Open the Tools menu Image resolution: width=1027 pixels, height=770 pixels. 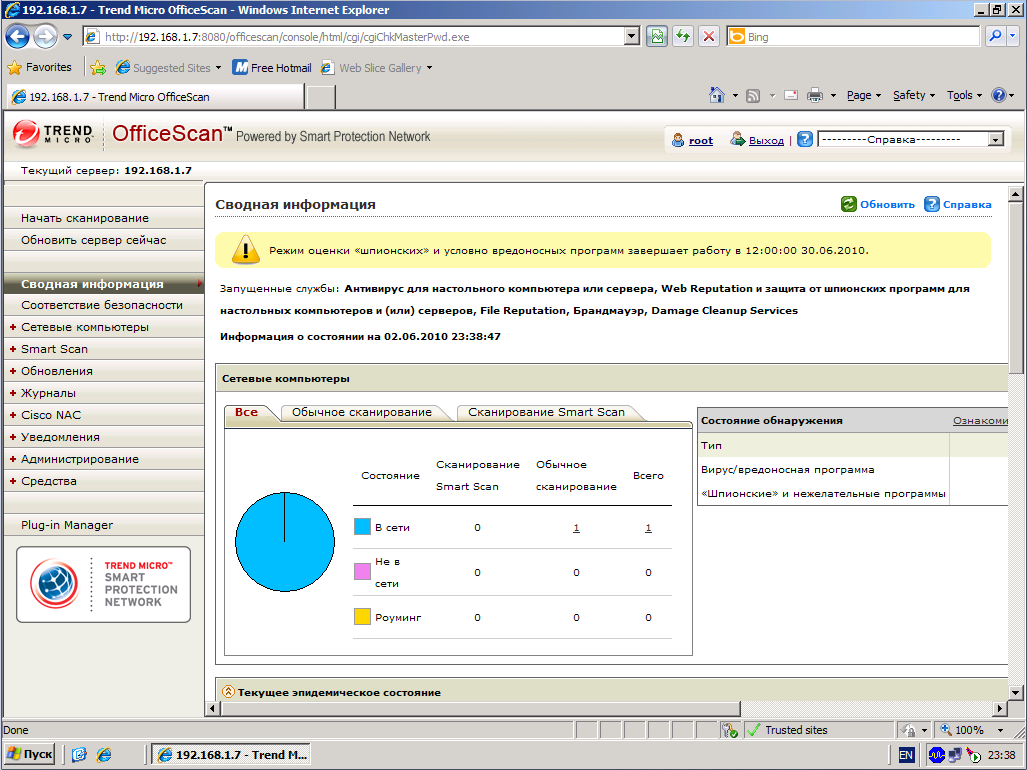pos(964,96)
